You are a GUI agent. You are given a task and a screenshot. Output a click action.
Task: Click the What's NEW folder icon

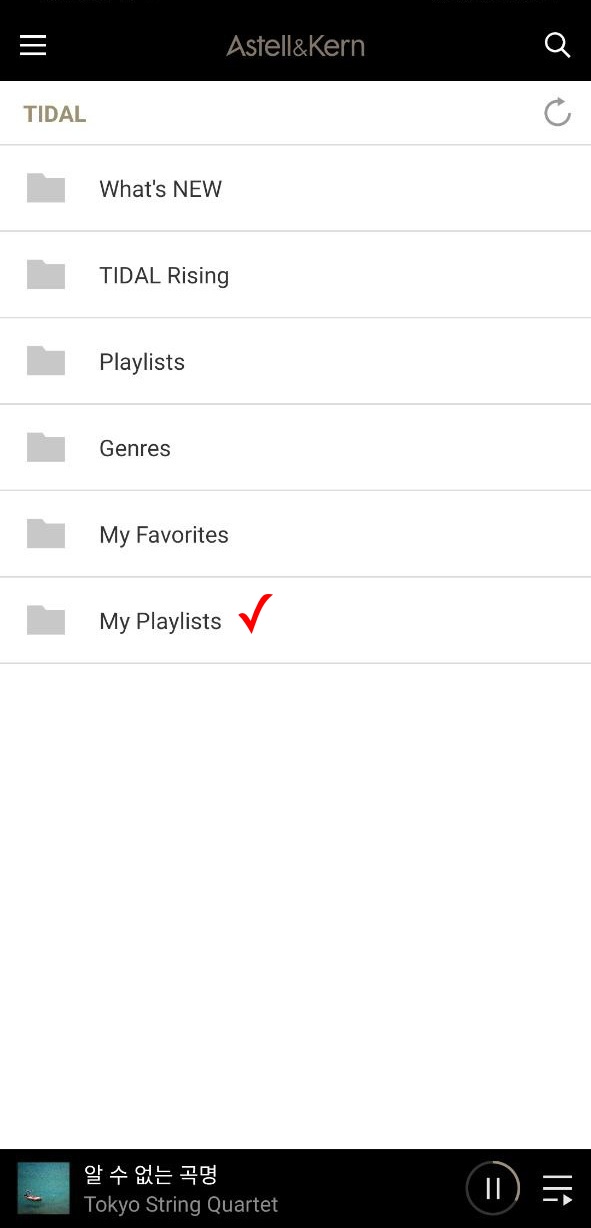46,188
